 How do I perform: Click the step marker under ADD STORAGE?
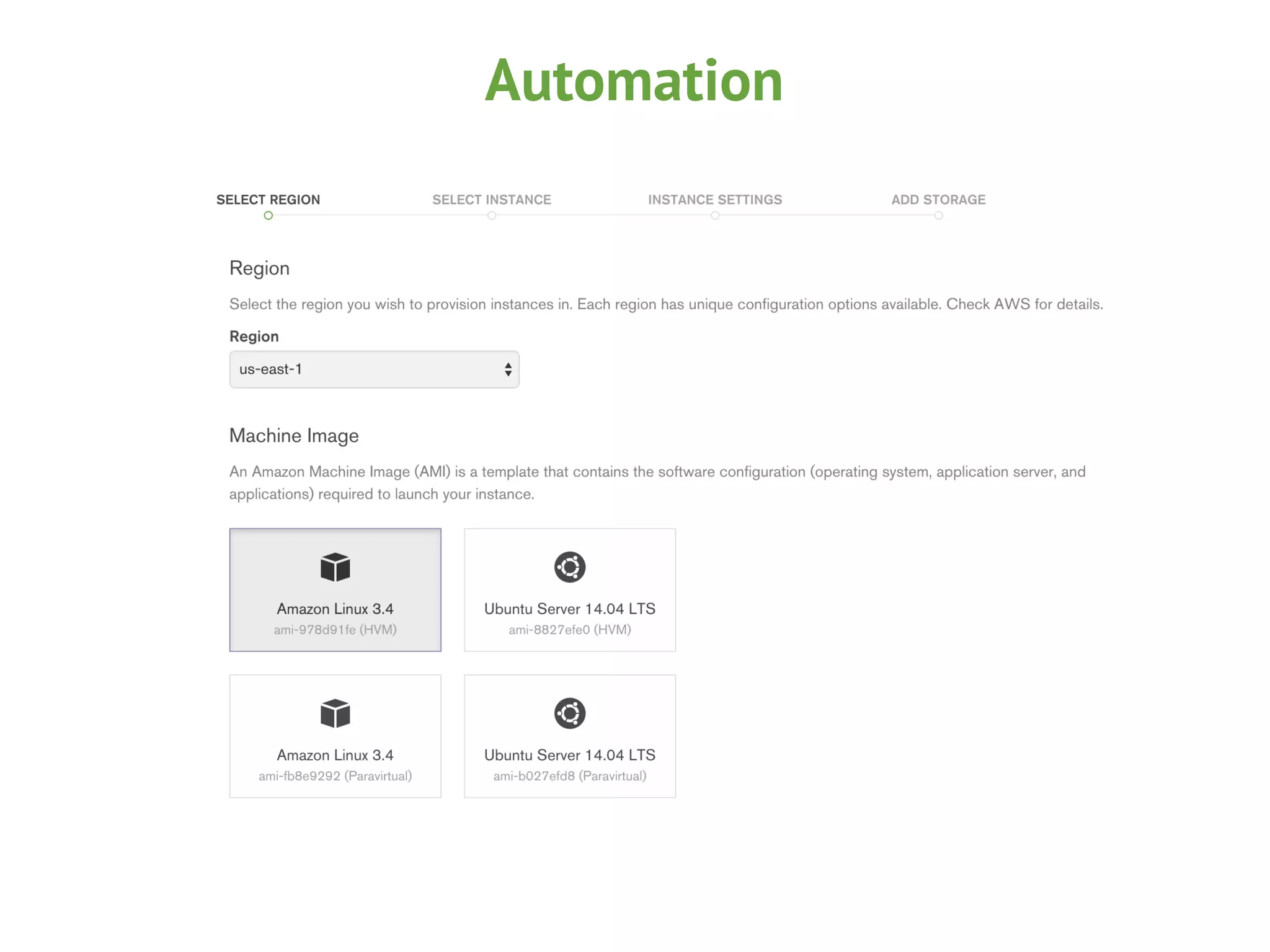(939, 216)
